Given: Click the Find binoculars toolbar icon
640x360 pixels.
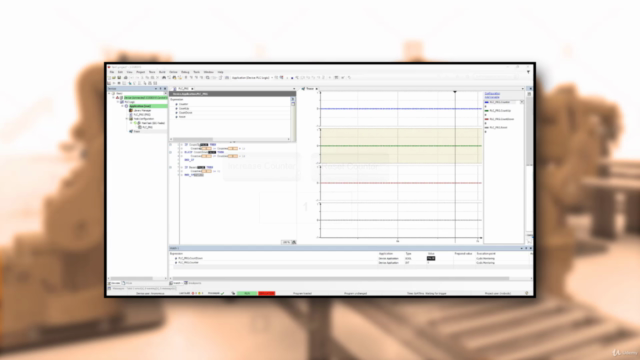Looking at the screenshot, I should (164, 78).
